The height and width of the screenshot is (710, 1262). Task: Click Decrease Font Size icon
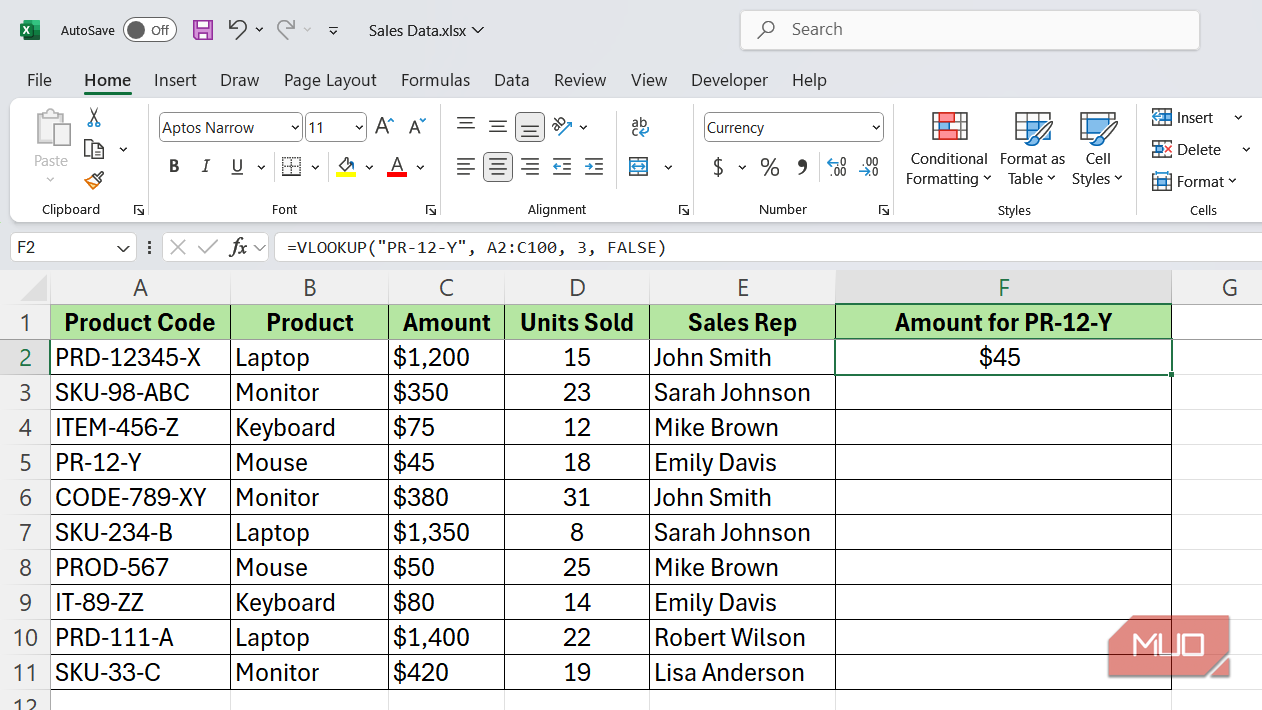pyautogui.click(x=418, y=127)
